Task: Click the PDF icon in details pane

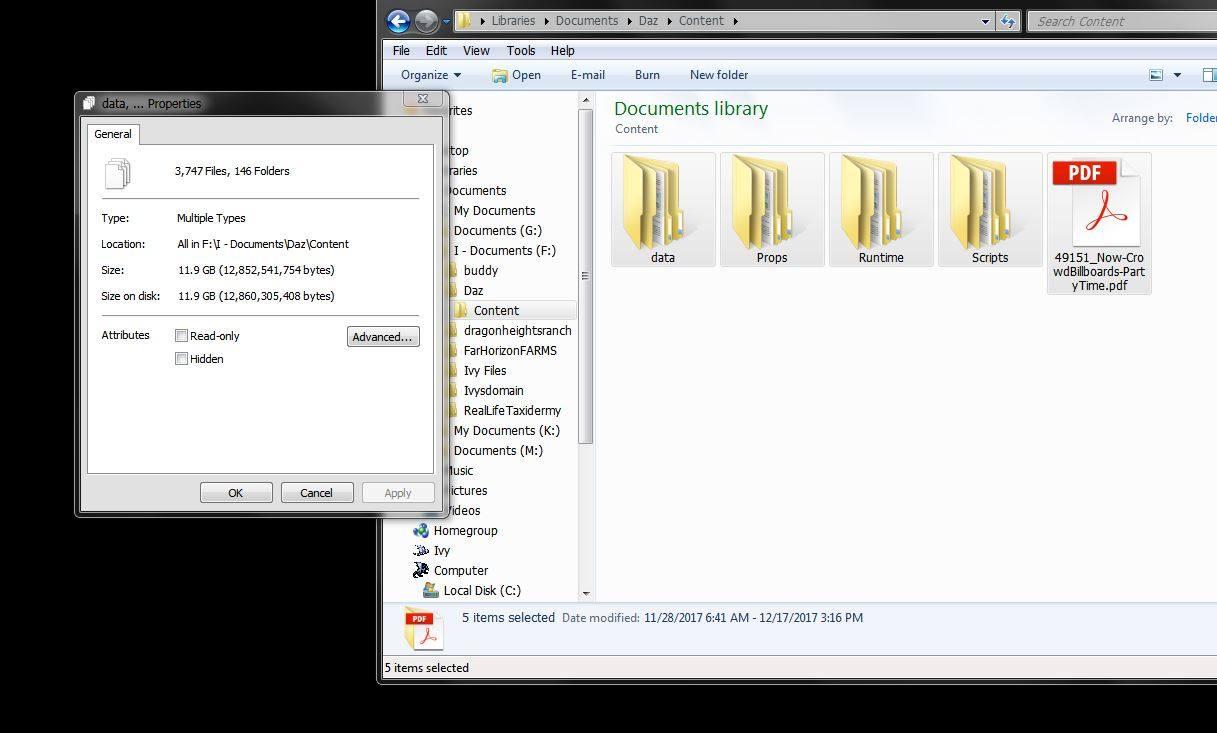Action: 423,628
